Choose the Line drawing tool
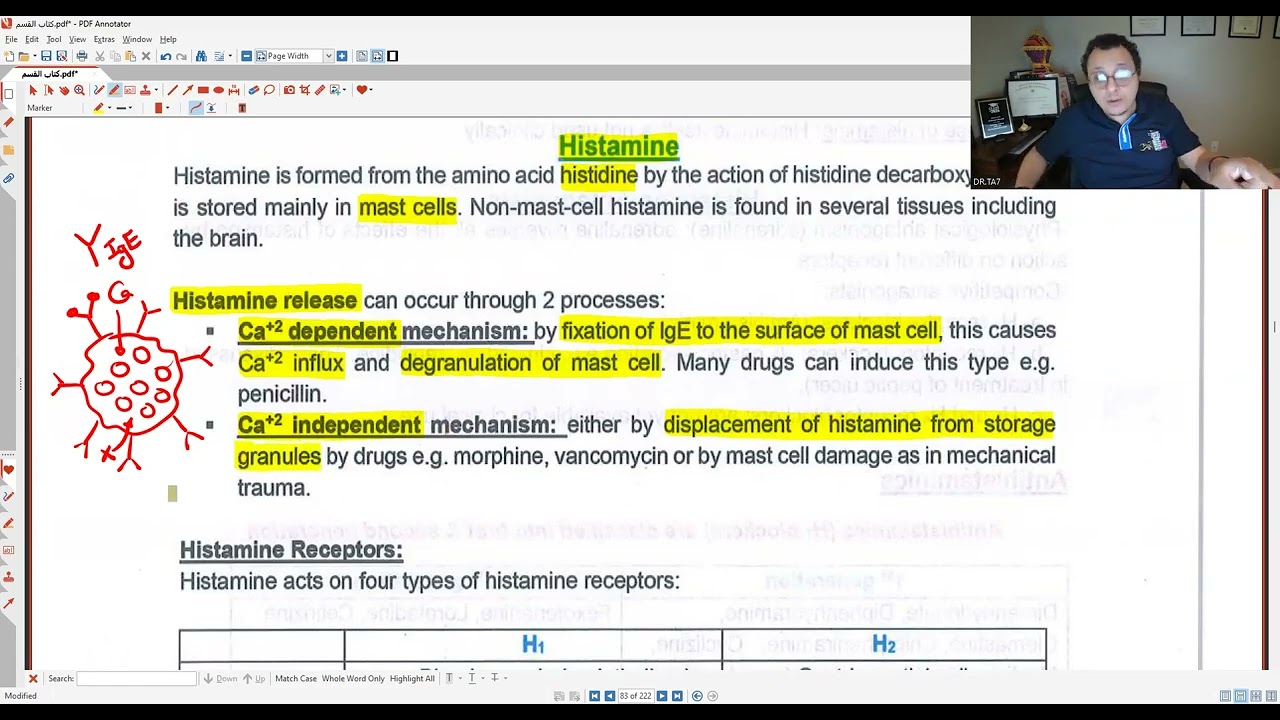The height and width of the screenshot is (720, 1280). tap(173, 90)
